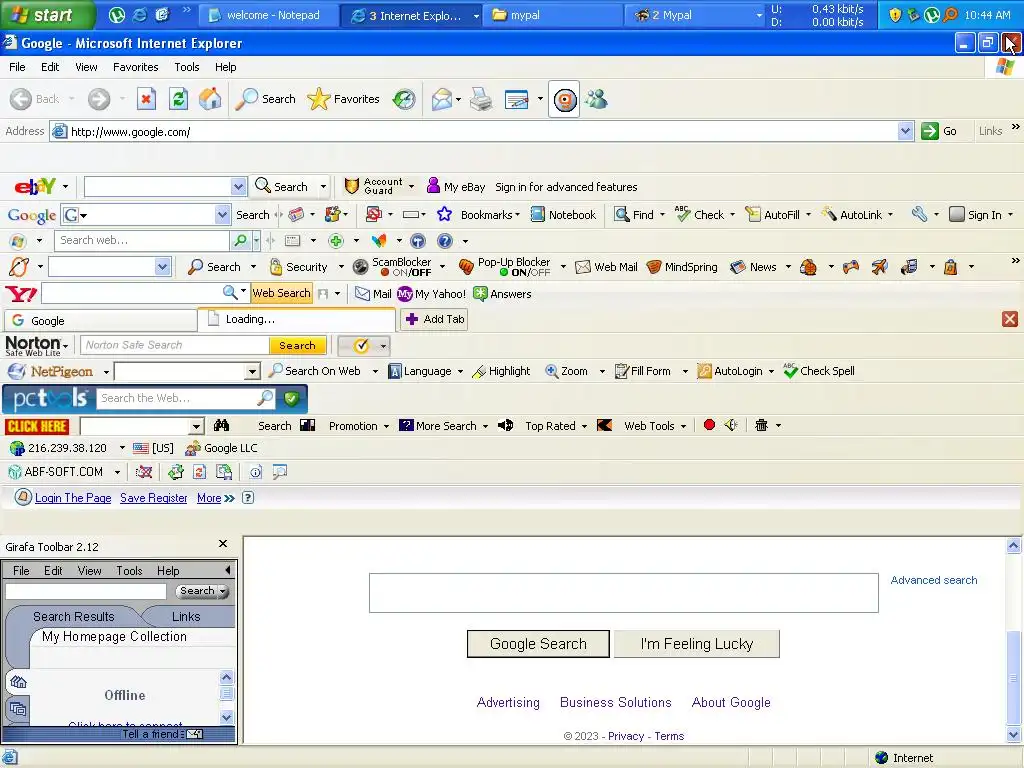Close the Girafa Toolbar panel
The width and height of the screenshot is (1024, 768).
tap(223, 543)
